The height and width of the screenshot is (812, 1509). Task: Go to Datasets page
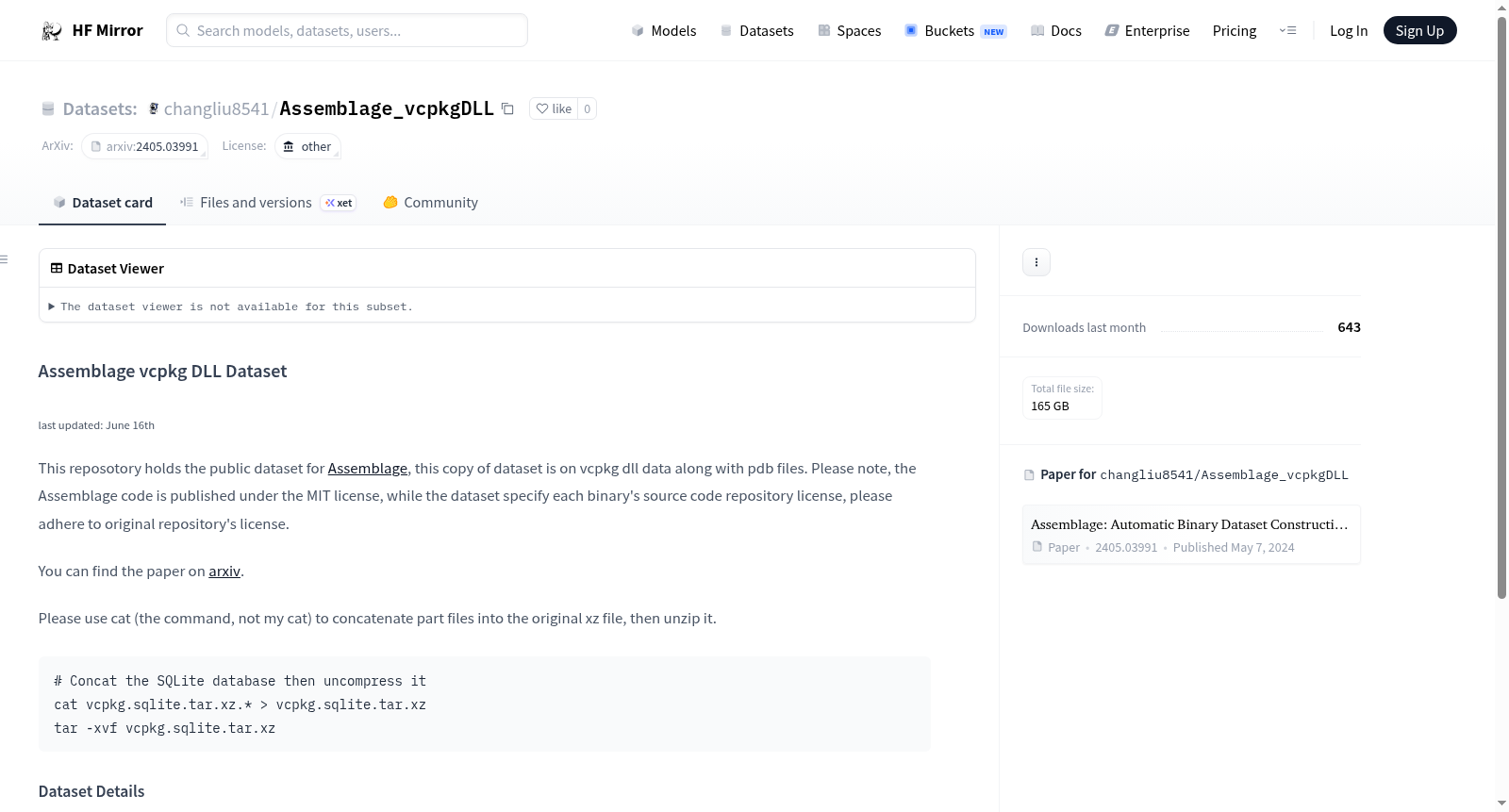[757, 31]
